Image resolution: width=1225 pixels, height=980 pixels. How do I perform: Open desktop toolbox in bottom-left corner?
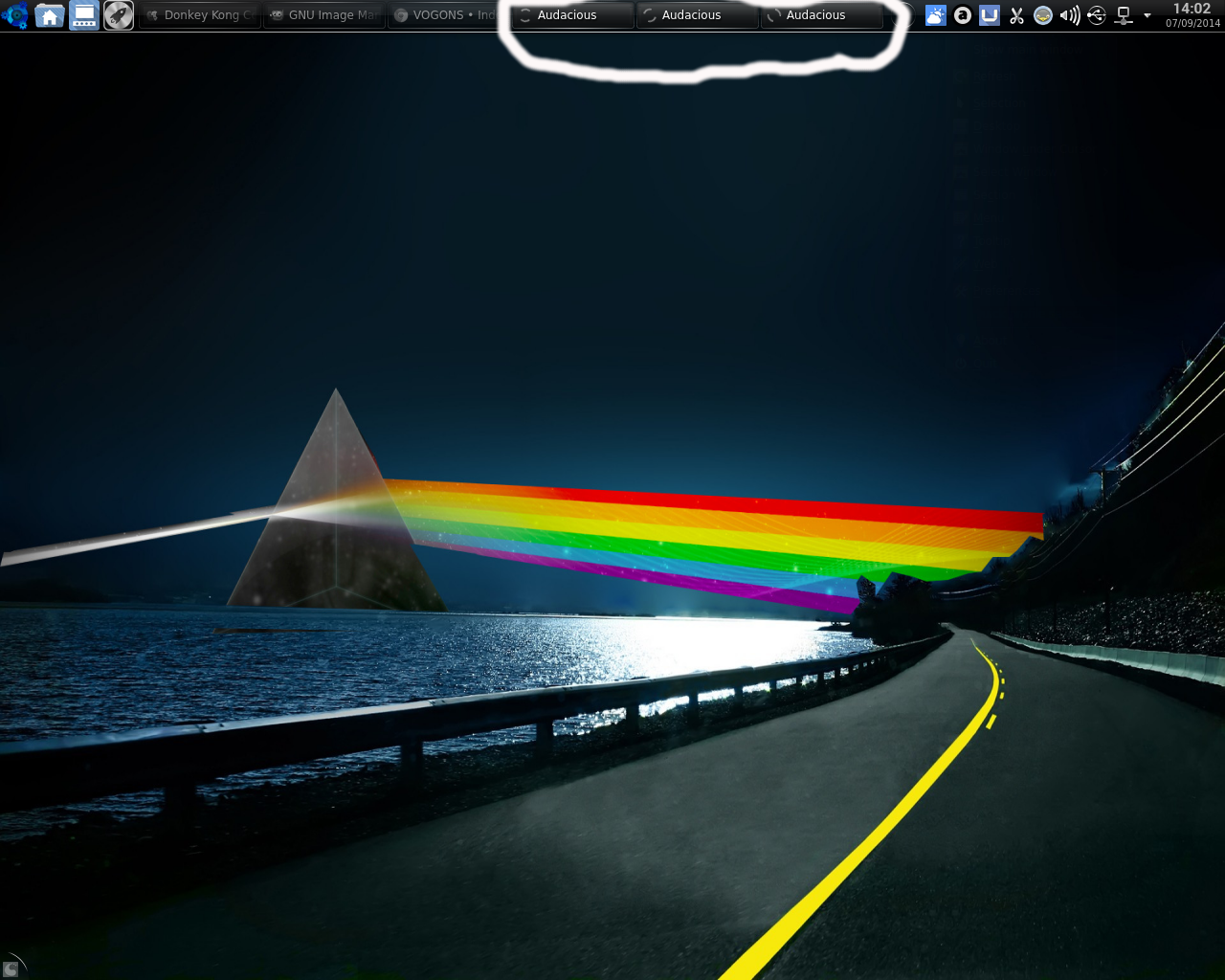[11, 968]
